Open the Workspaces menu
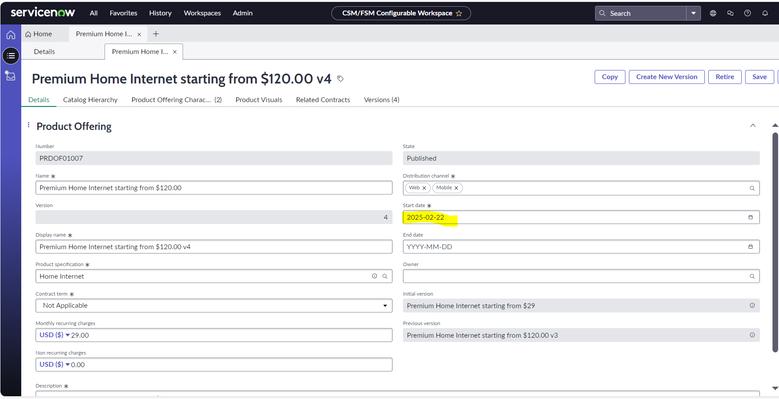Image resolution: width=779 pixels, height=399 pixels. (x=202, y=13)
